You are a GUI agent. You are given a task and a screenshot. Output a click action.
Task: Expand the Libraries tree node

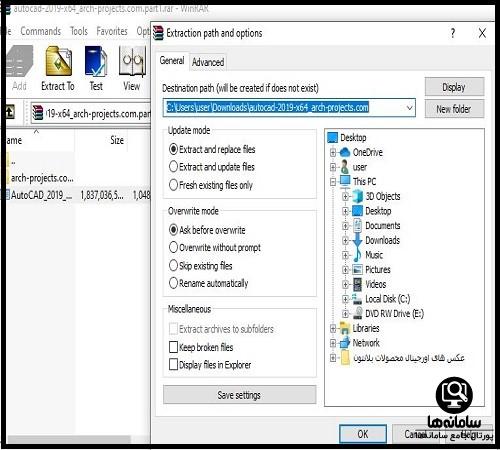333,328
